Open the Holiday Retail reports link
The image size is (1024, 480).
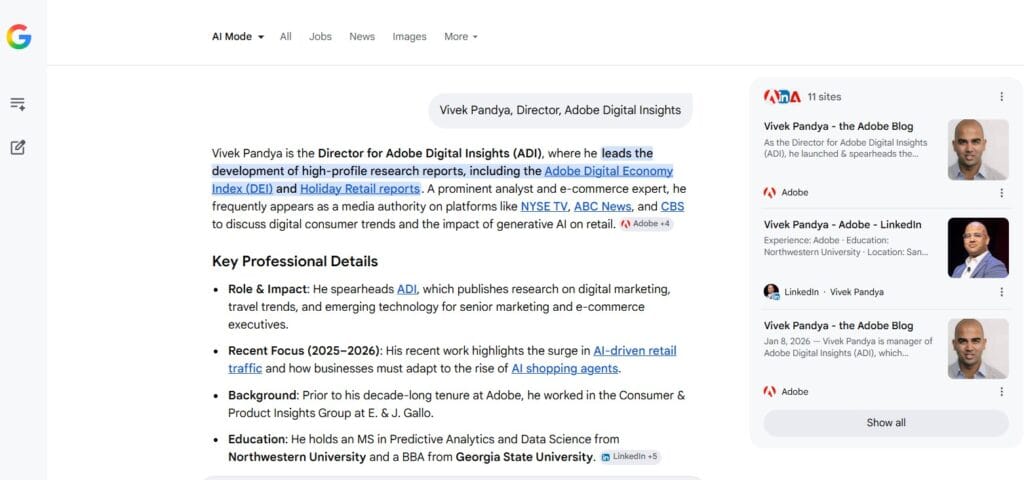[x=360, y=189]
